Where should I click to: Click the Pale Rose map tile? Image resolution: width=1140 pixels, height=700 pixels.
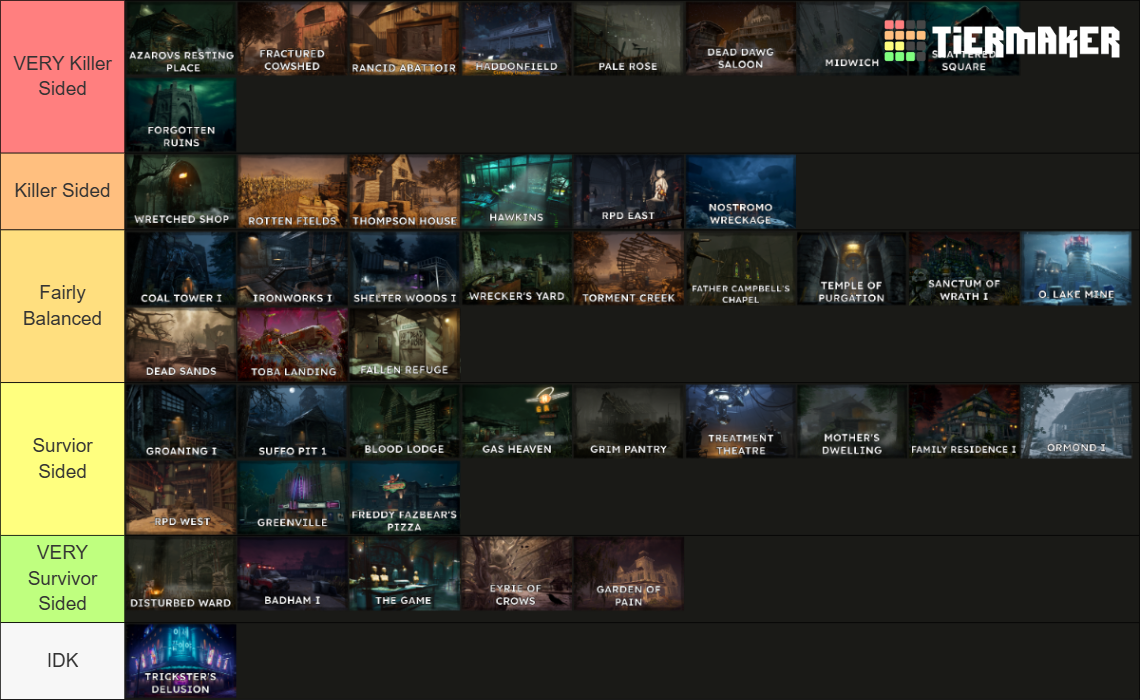click(628, 38)
